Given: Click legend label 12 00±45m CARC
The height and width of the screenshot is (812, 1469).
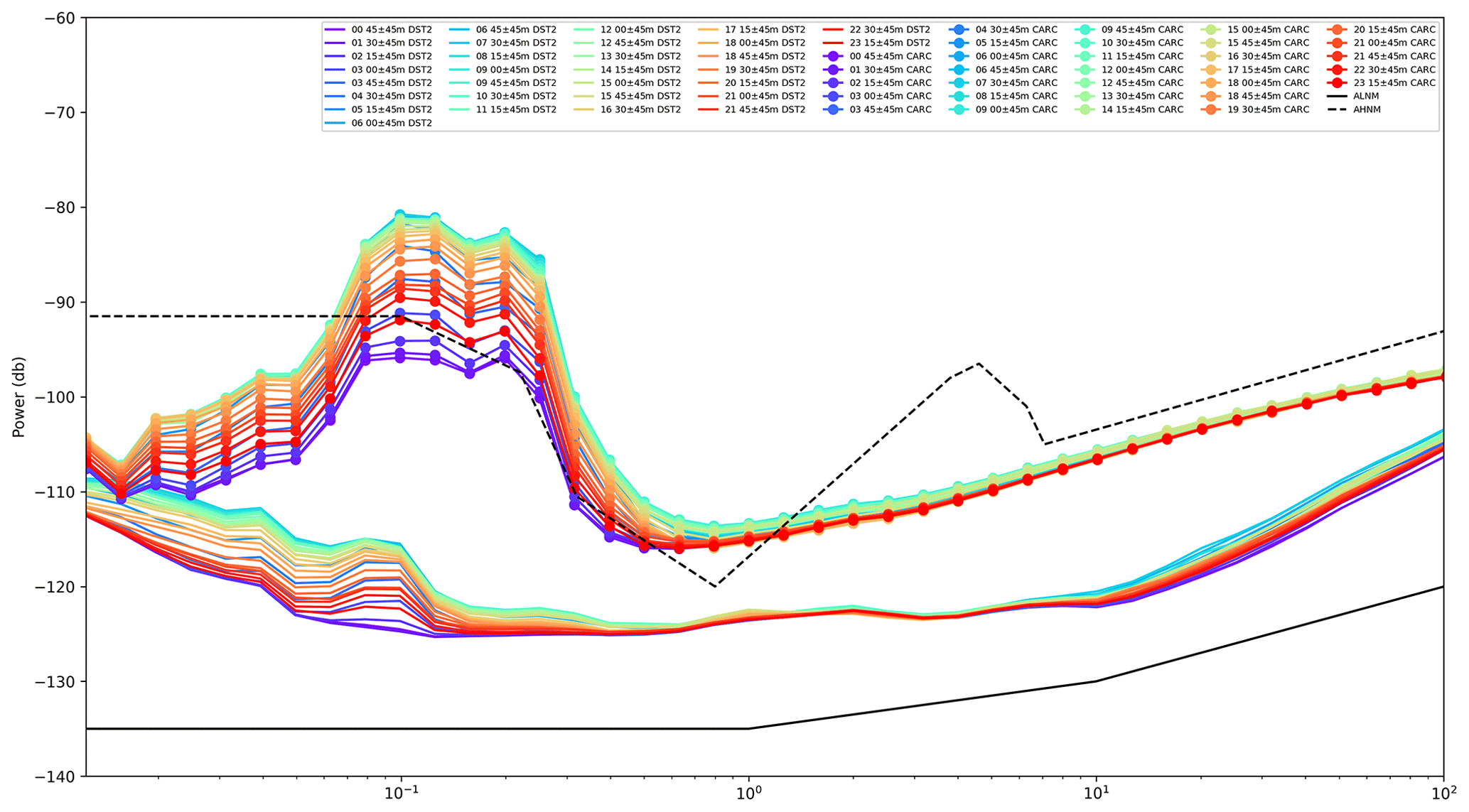Looking at the screenshot, I should pos(1142,70).
